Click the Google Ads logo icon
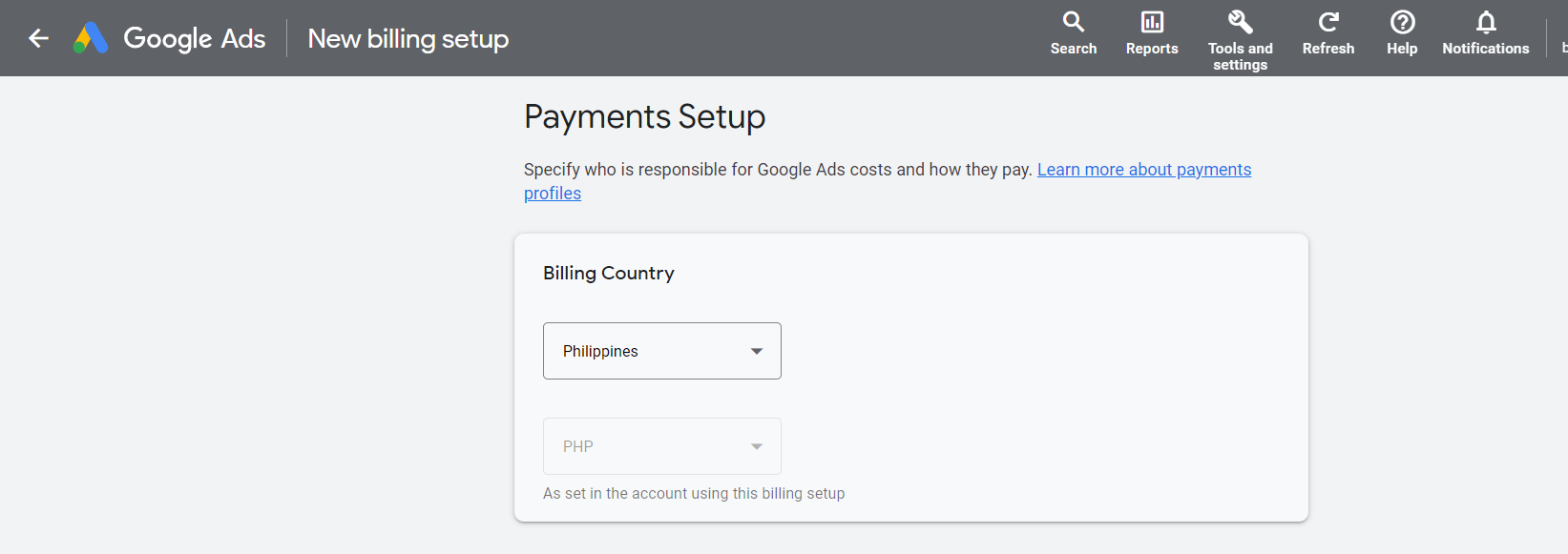Image resolution: width=1568 pixels, height=554 pixels. (91, 38)
